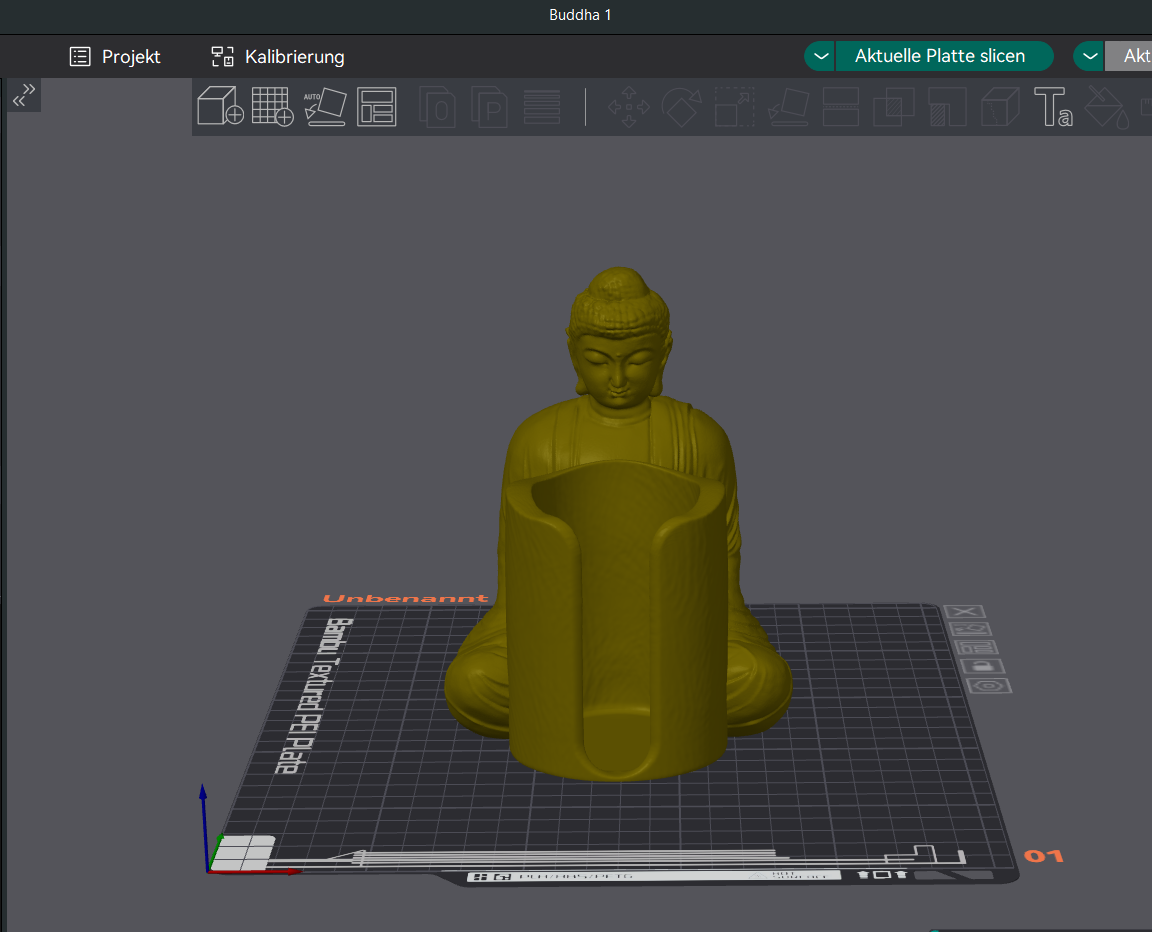Click the Split to parts icon
The width and height of the screenshot is (1152, 932).
(x=489, y=106)
